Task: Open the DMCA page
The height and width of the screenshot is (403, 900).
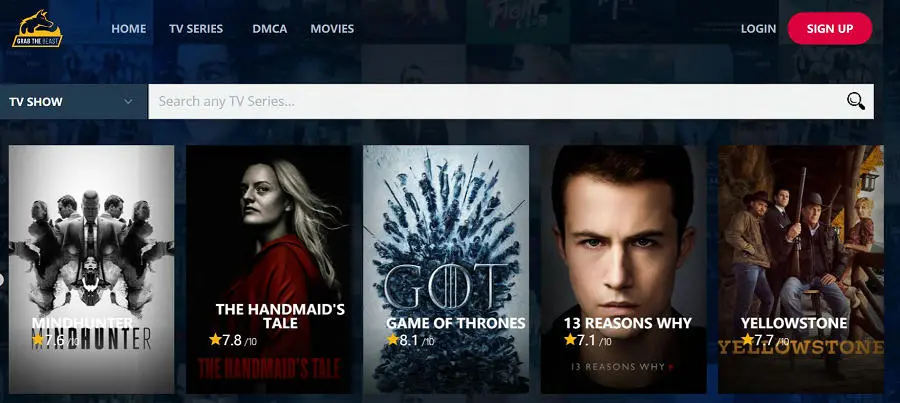Action: point(270,29)
